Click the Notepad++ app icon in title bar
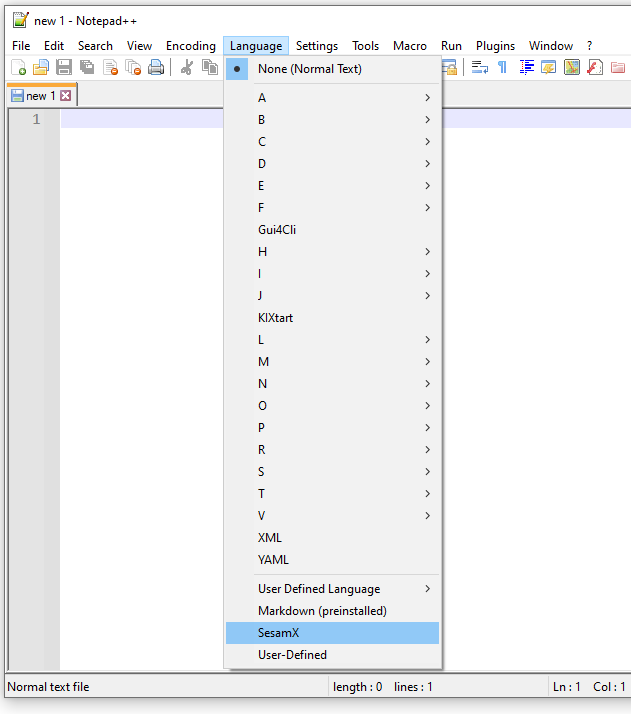Viewport: 631px width, 714px height. point(20,20)
